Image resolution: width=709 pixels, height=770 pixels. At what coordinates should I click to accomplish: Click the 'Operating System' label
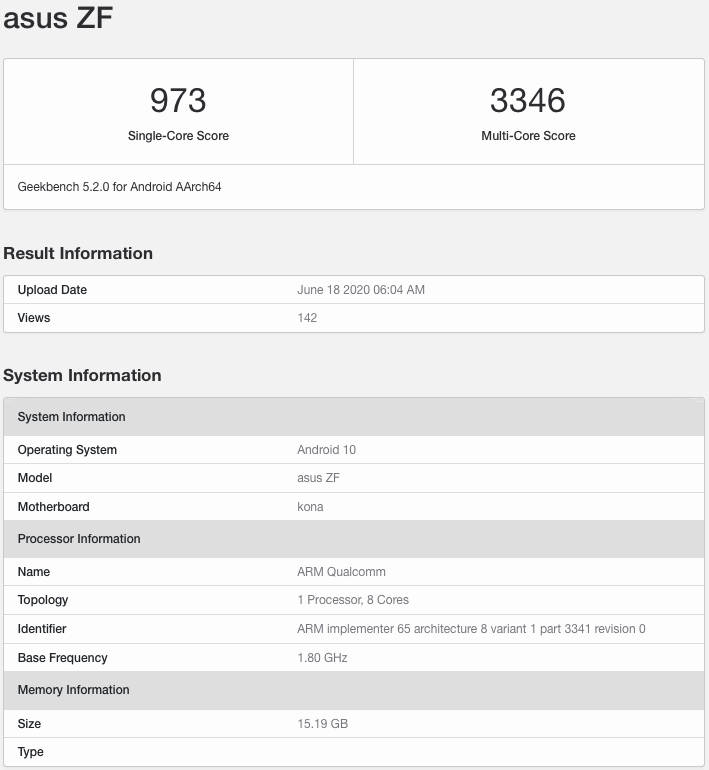67,450
